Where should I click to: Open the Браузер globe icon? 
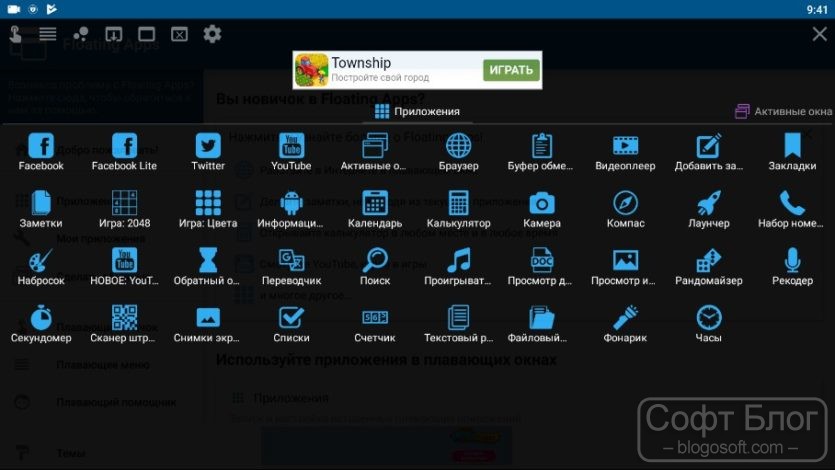(x=459, y=152)
